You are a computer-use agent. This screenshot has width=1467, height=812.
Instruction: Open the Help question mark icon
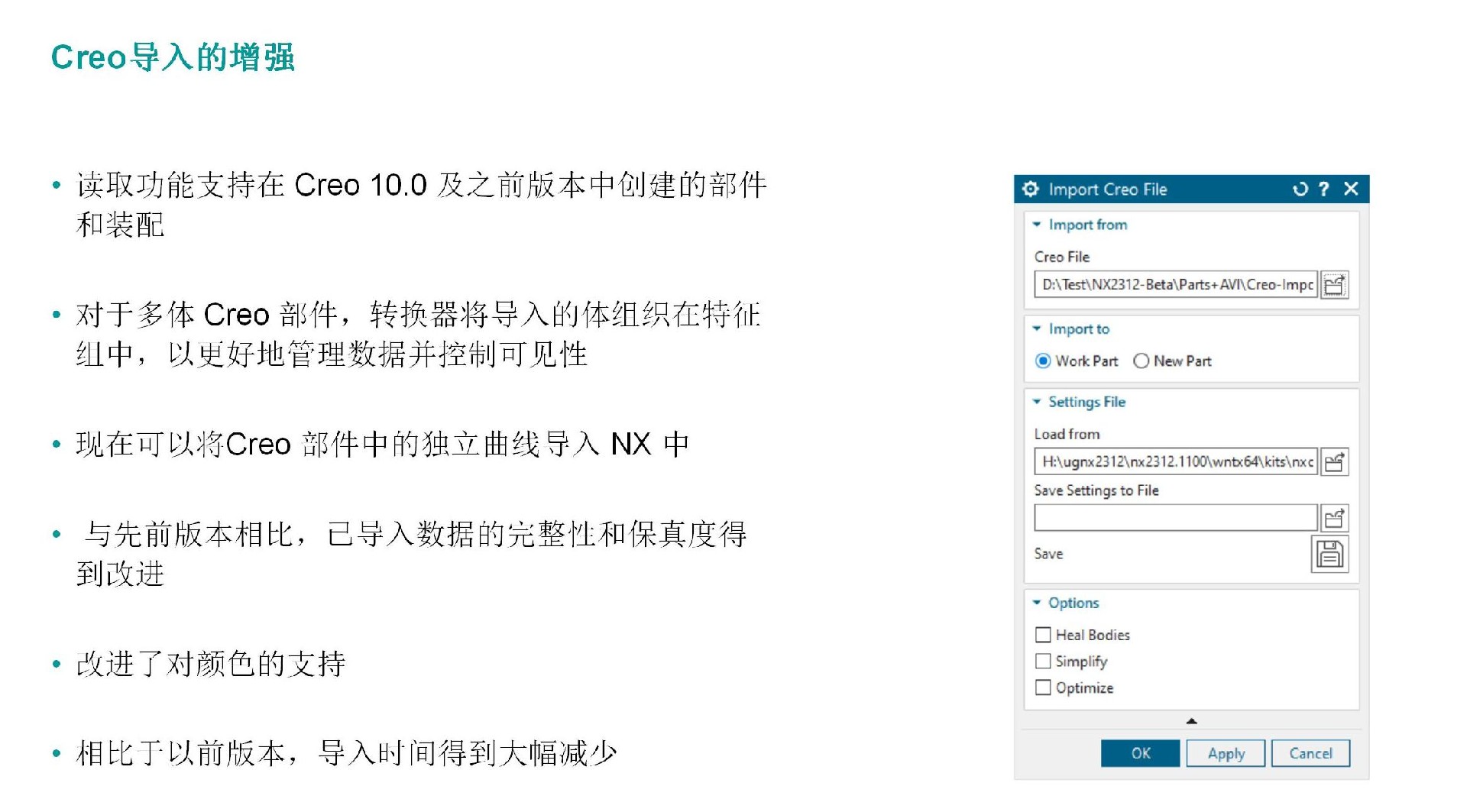[x=1324, y=189]
